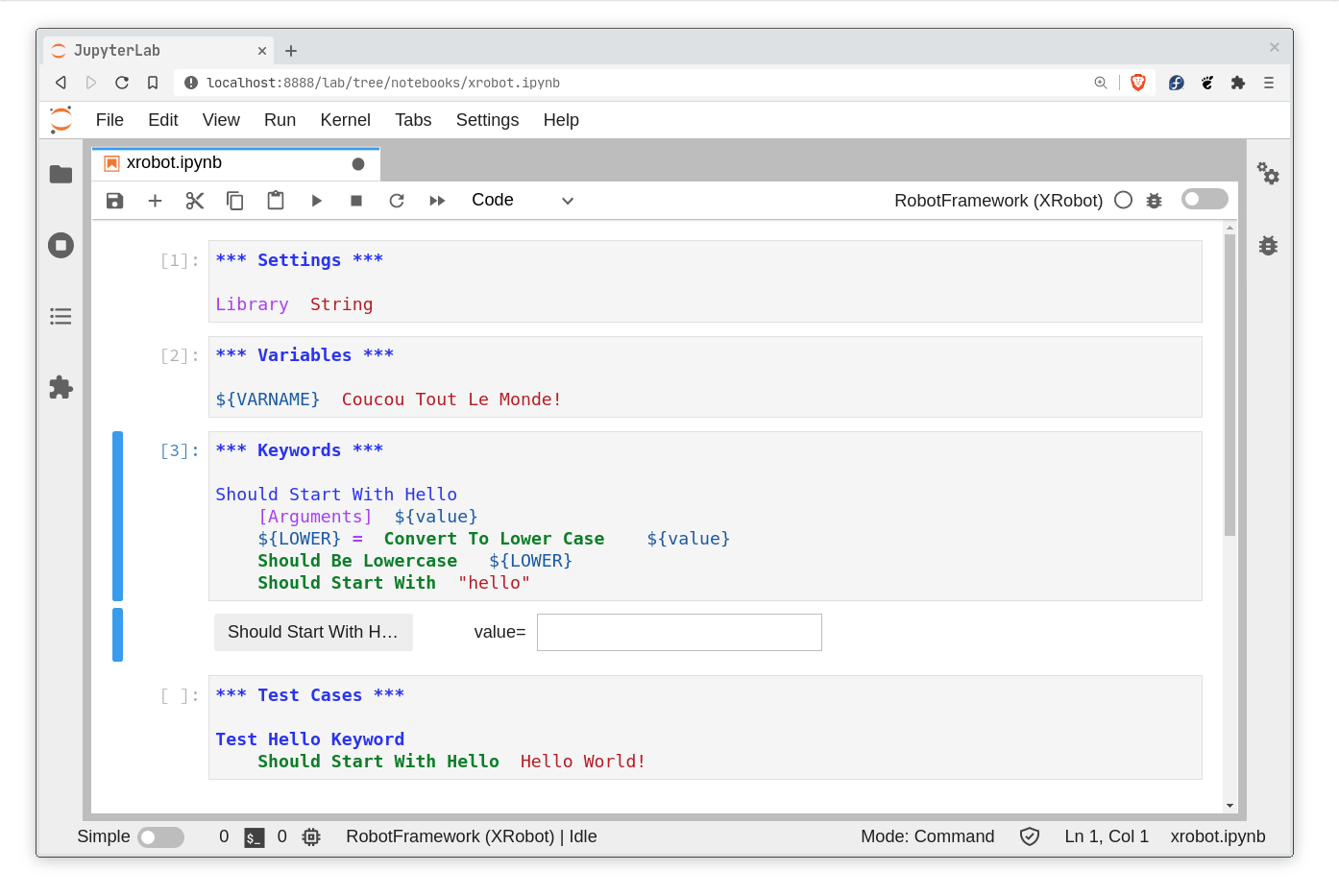Open the Settings menu

(487, 120)
